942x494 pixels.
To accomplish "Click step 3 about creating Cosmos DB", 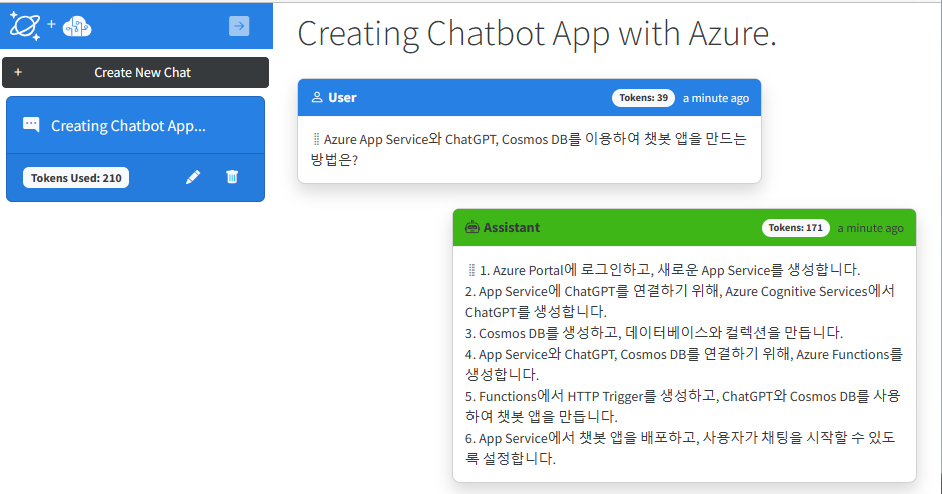I will point(654,333).
